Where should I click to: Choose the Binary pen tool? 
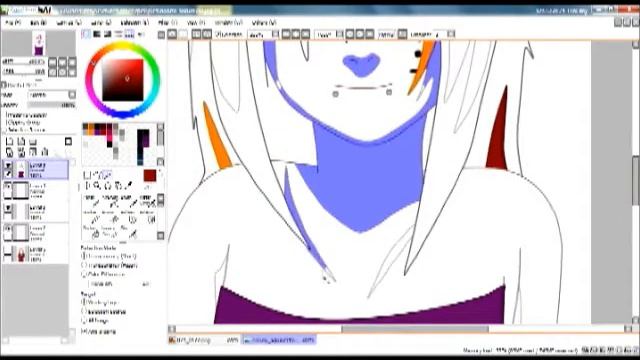pos(109,233)
